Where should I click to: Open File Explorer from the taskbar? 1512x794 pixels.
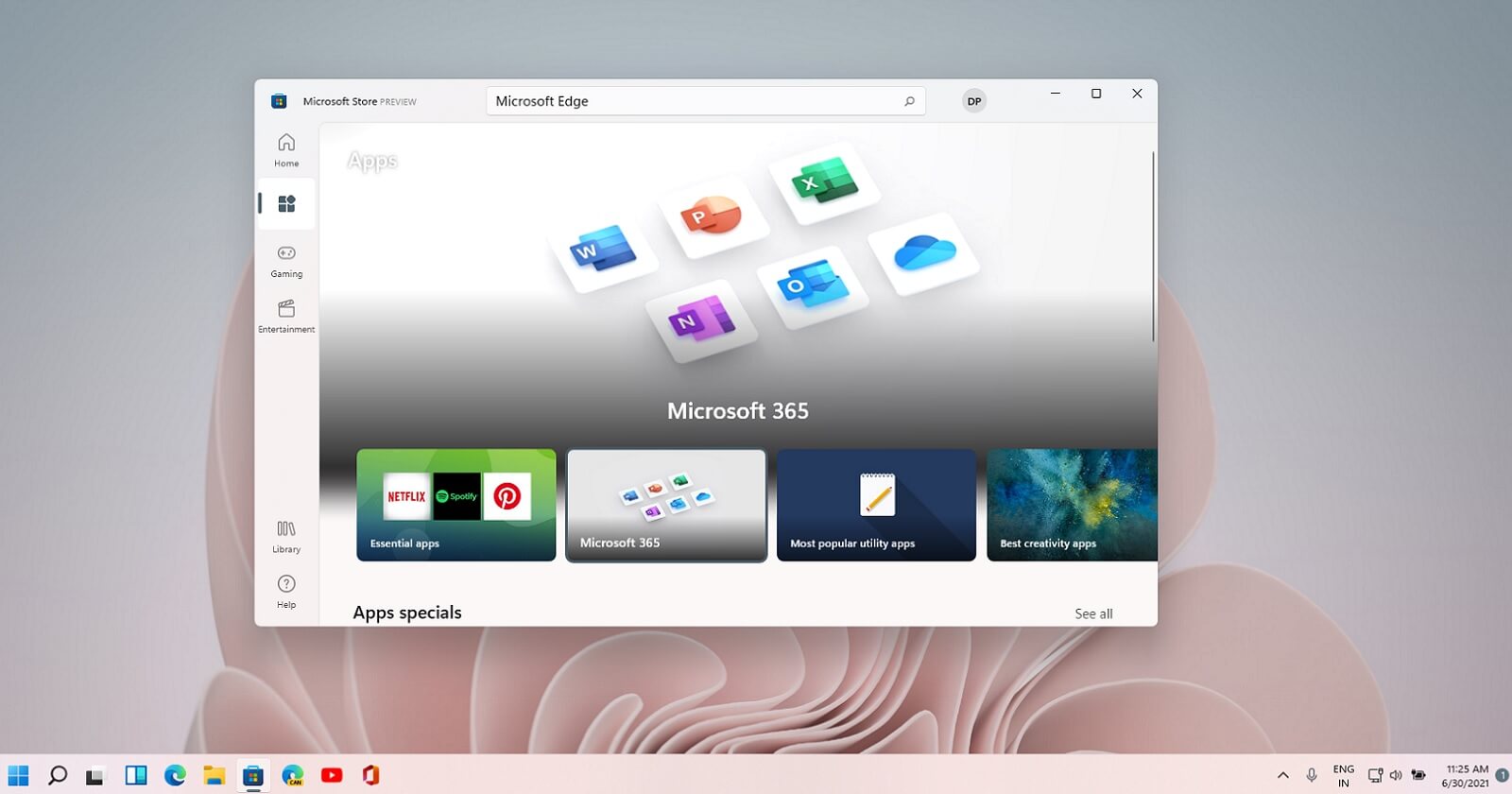(x=214, y=775)
